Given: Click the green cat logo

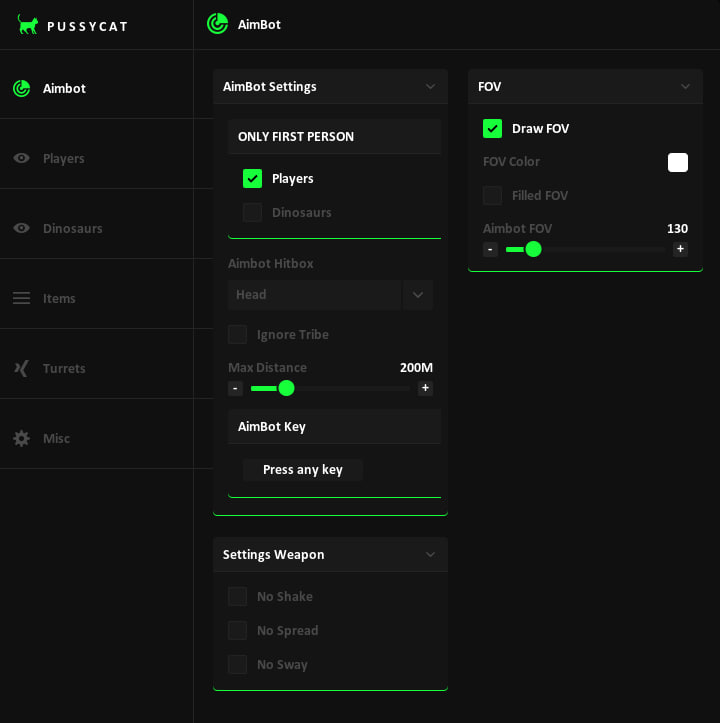Looking at the screenshot, I should (28, 25).
